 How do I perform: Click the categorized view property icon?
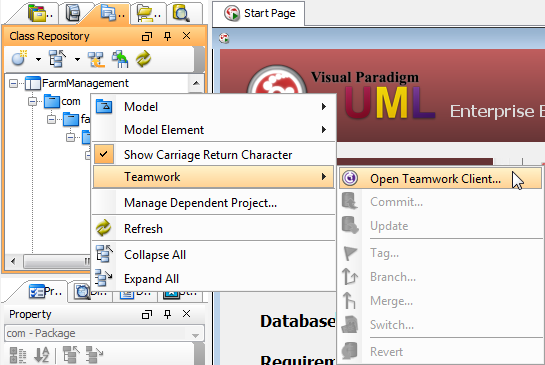[x=18, y=355]
